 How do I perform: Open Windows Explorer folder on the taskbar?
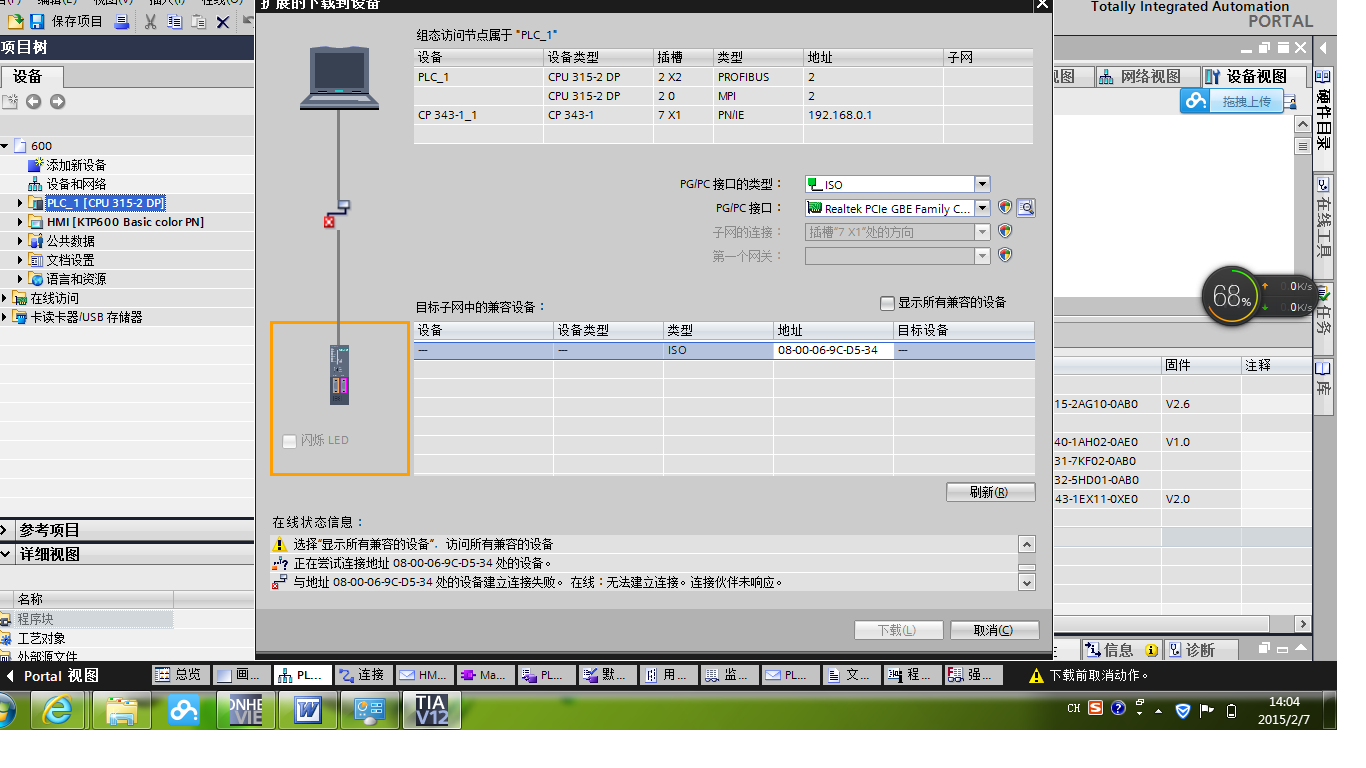(121, 710)
